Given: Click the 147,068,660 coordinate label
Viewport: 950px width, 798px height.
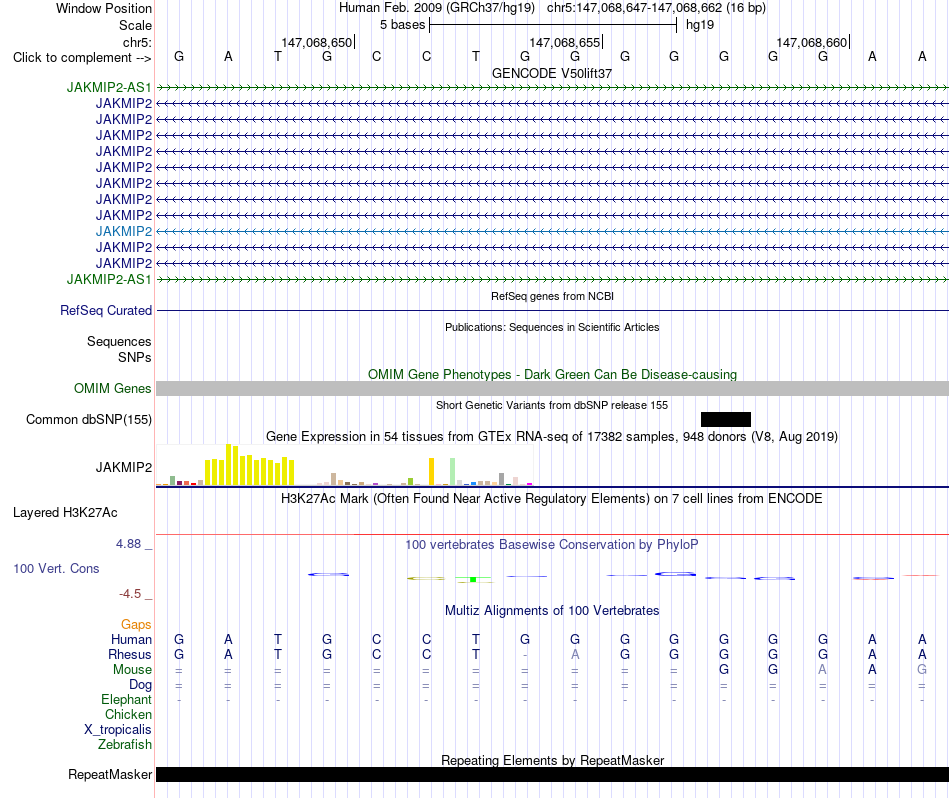Looking at the screenshot, I should click(812, 42).
